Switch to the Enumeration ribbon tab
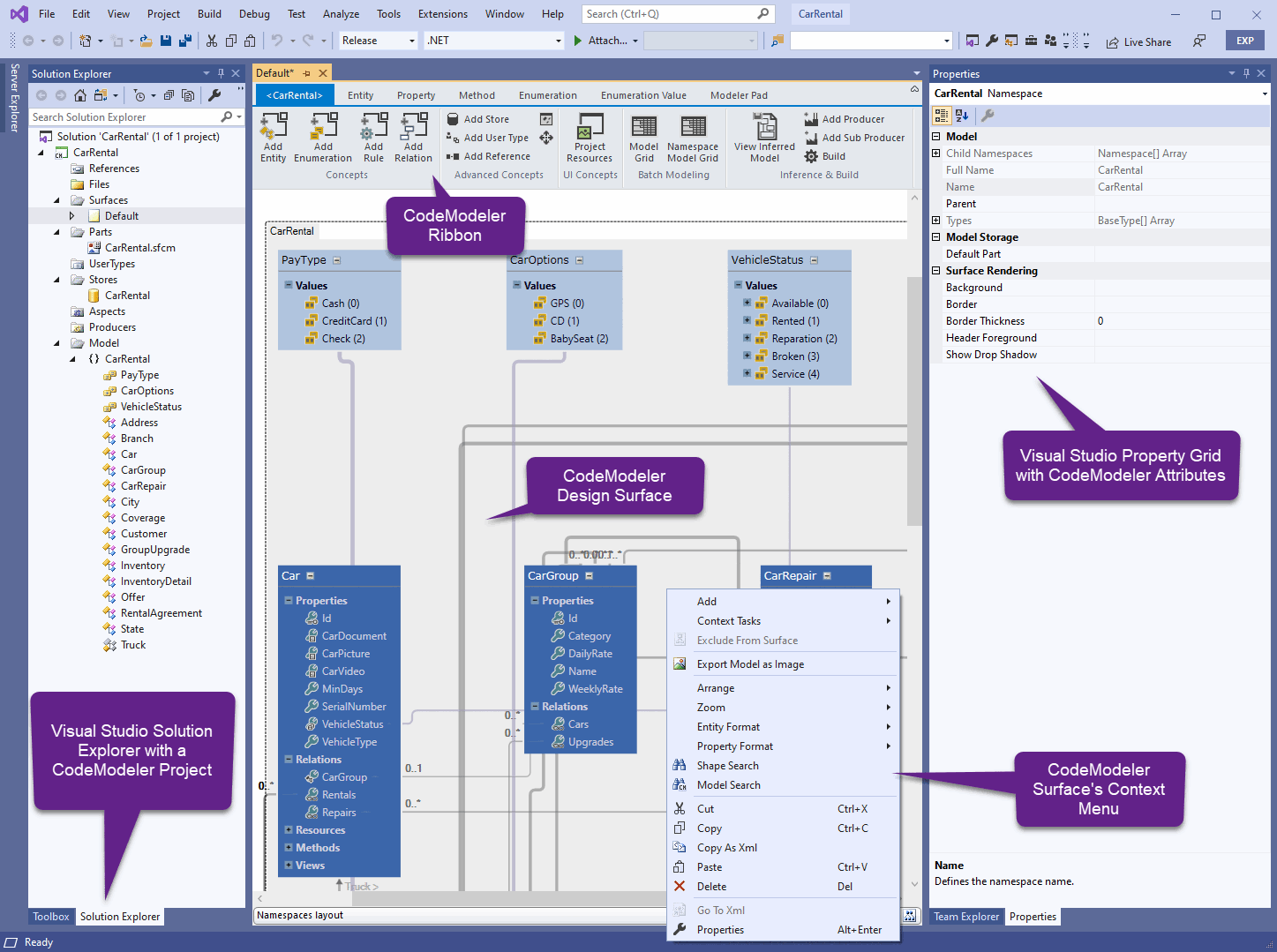The width and height of the screenshot is (1277, 952). pyautogui.click(x=547, y=95)
